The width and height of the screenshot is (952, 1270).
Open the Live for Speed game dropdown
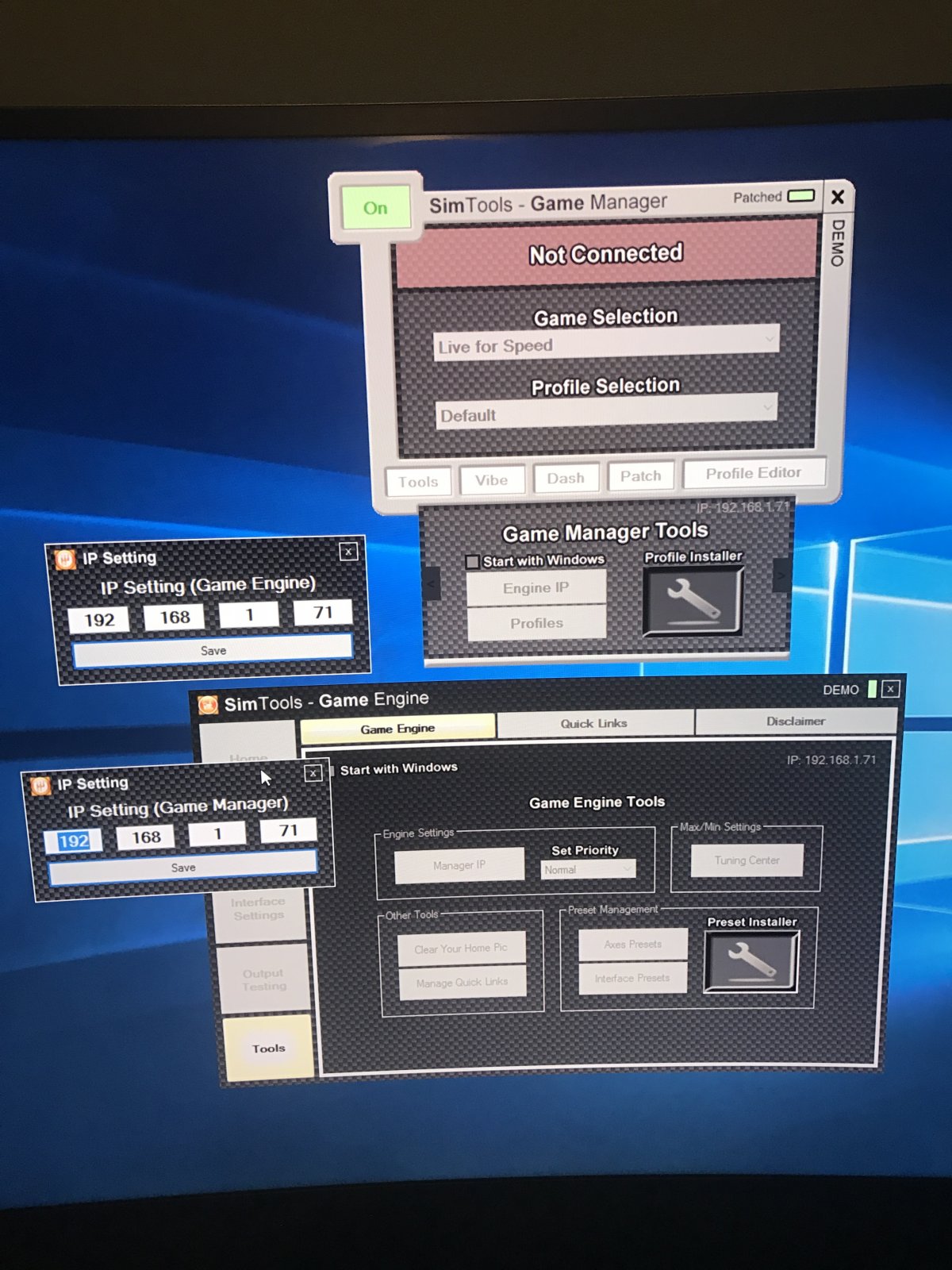(606, 344)
